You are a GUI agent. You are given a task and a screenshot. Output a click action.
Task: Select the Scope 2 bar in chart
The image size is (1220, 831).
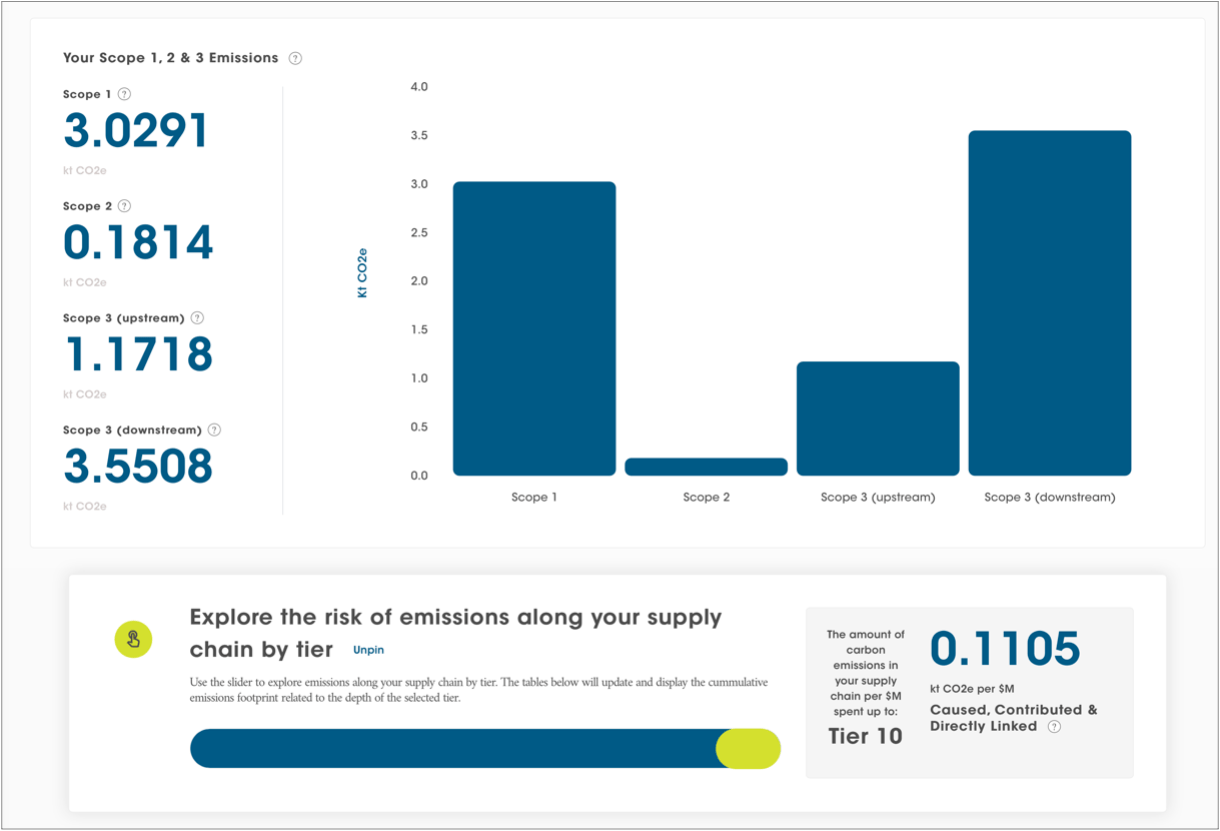[706, 467]
